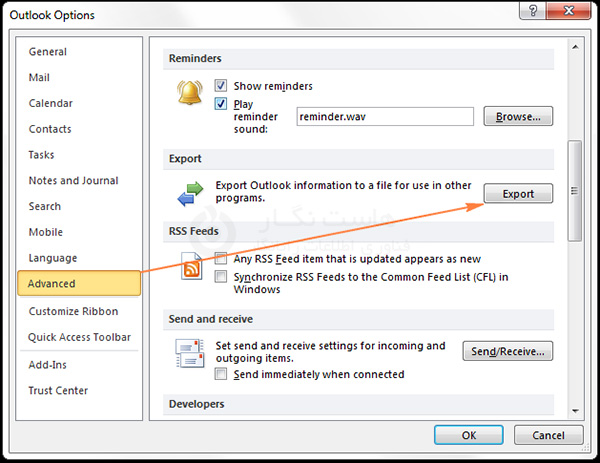Check Synchronize RSS Feeds to Common Feed List

[x=221, y=276]
